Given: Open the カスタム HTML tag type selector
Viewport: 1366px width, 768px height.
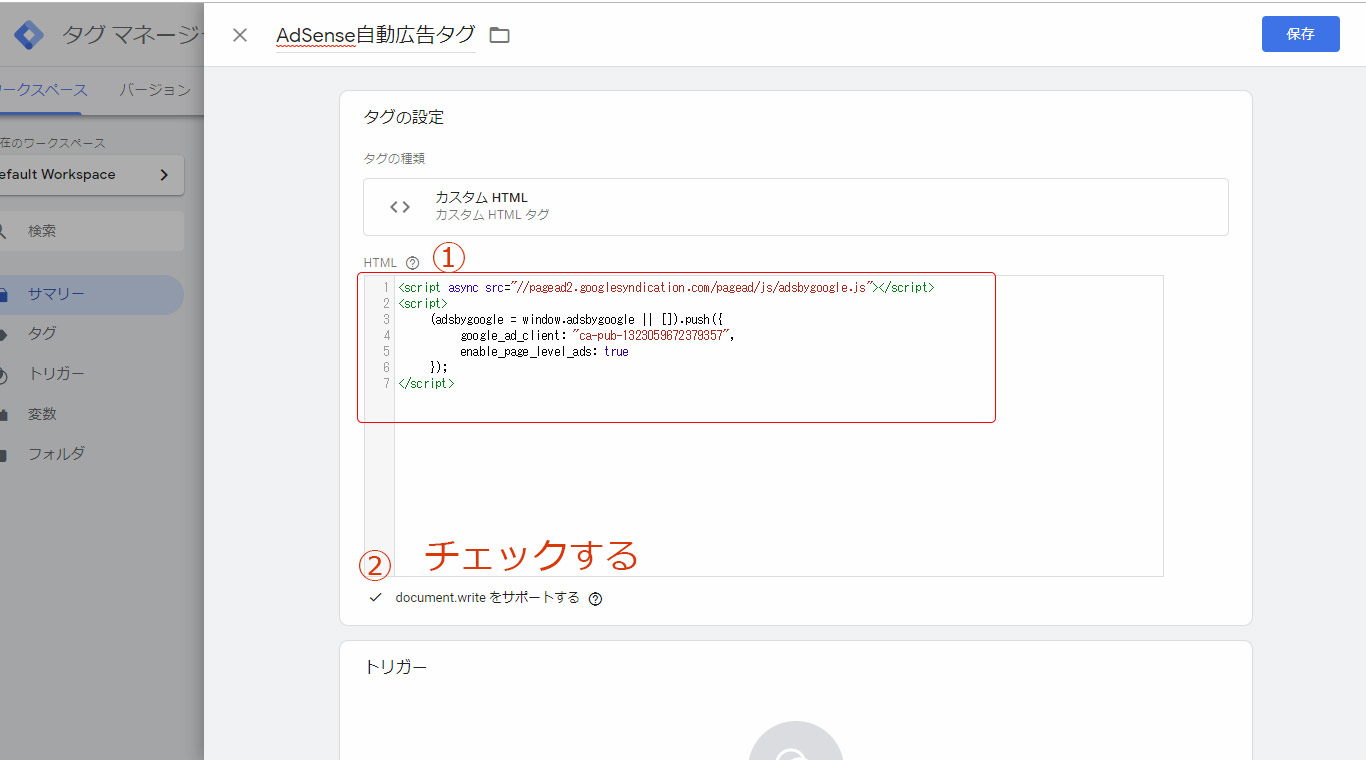Looking at the screenshot, I should click(x=796, y=207).
